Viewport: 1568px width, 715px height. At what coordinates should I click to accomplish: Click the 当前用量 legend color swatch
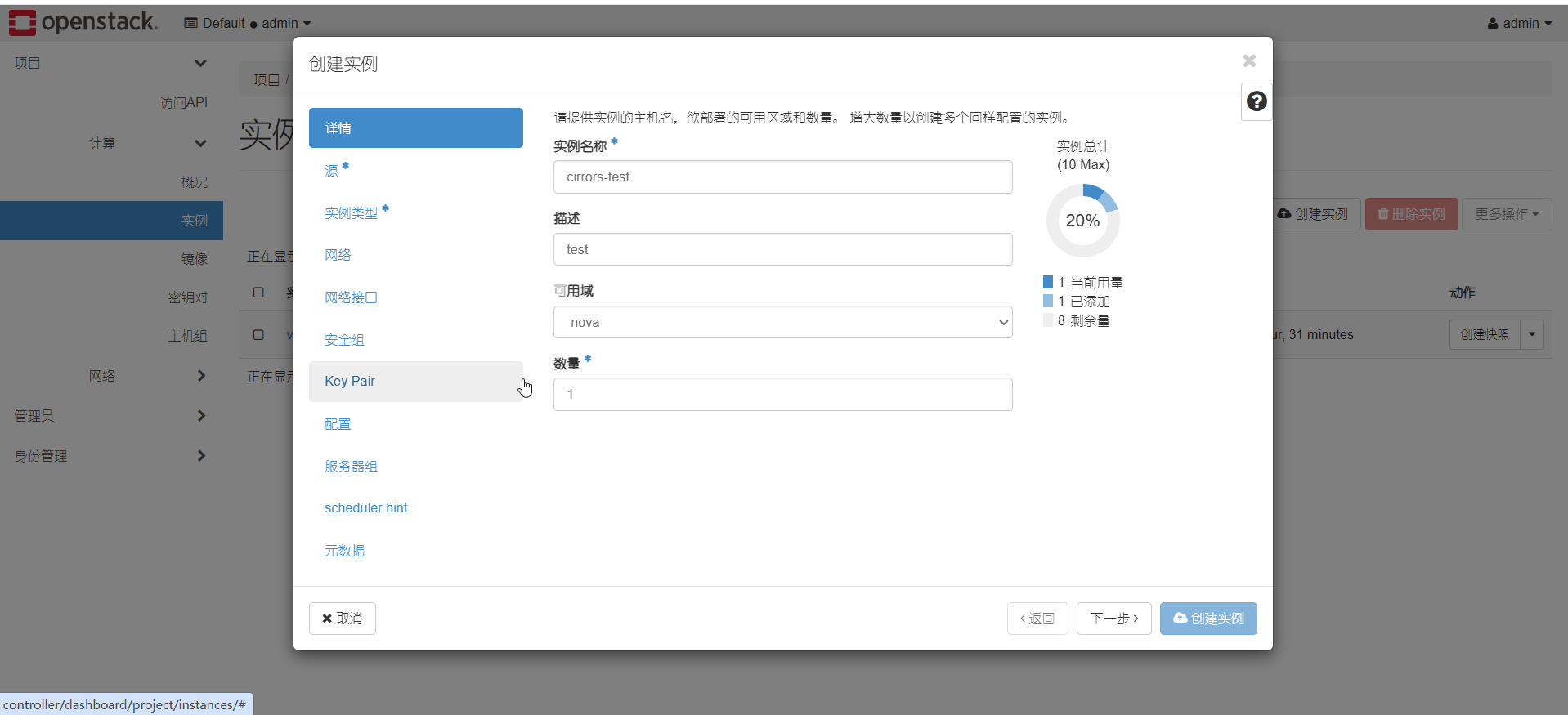tap(1048, 282)
